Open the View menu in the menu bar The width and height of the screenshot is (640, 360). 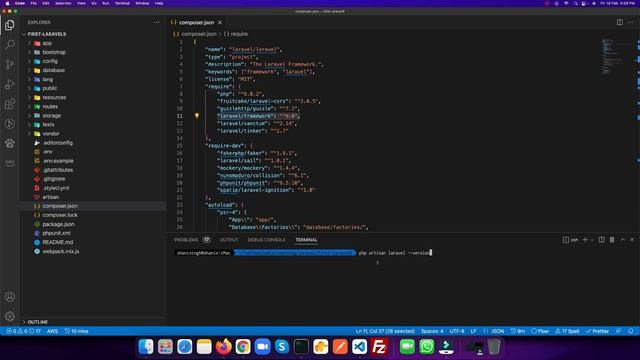click(81, 3)
